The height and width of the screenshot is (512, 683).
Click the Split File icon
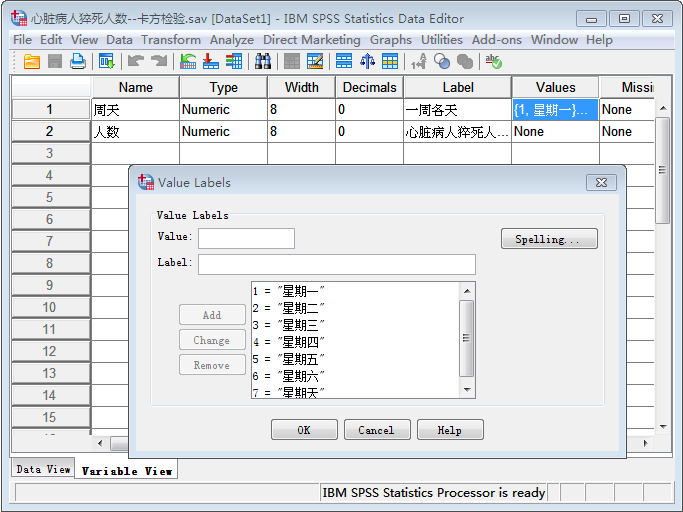pos(344,62)
